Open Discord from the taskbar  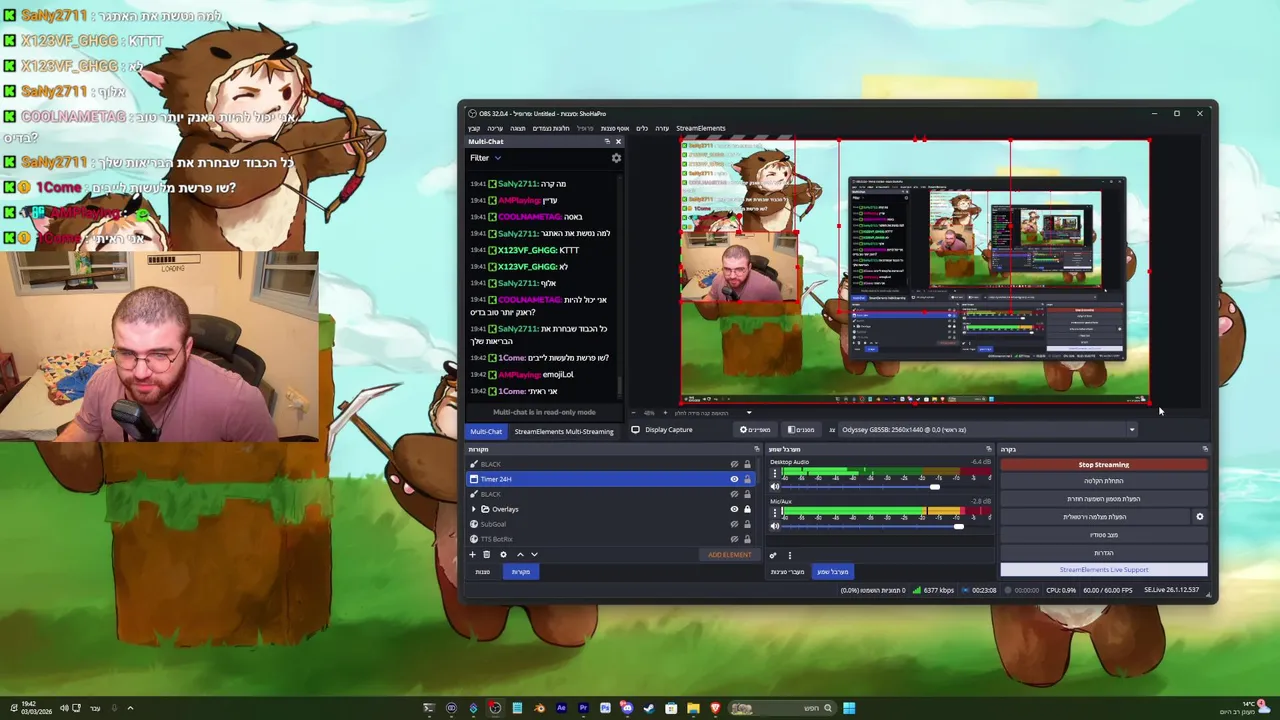(x=627, y=708)
